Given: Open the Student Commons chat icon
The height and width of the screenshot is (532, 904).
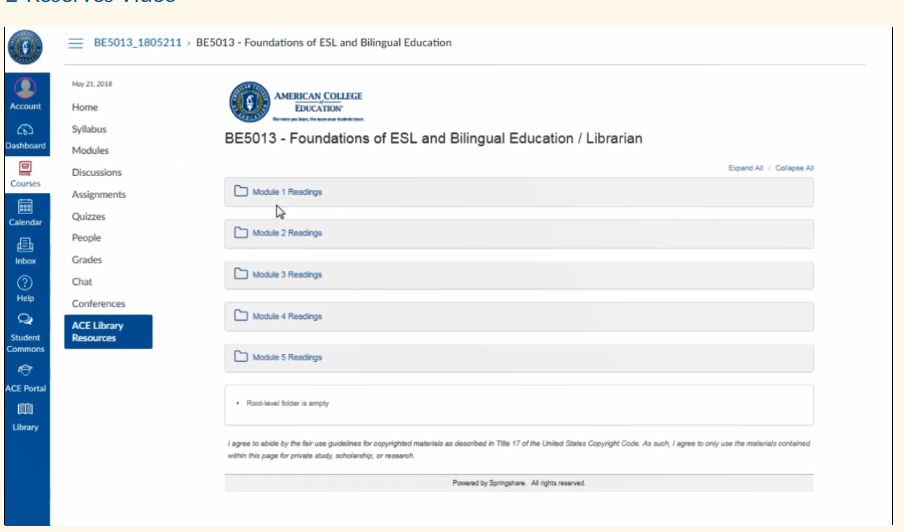Looking at the screenshot, I should (x=25, y=319).
